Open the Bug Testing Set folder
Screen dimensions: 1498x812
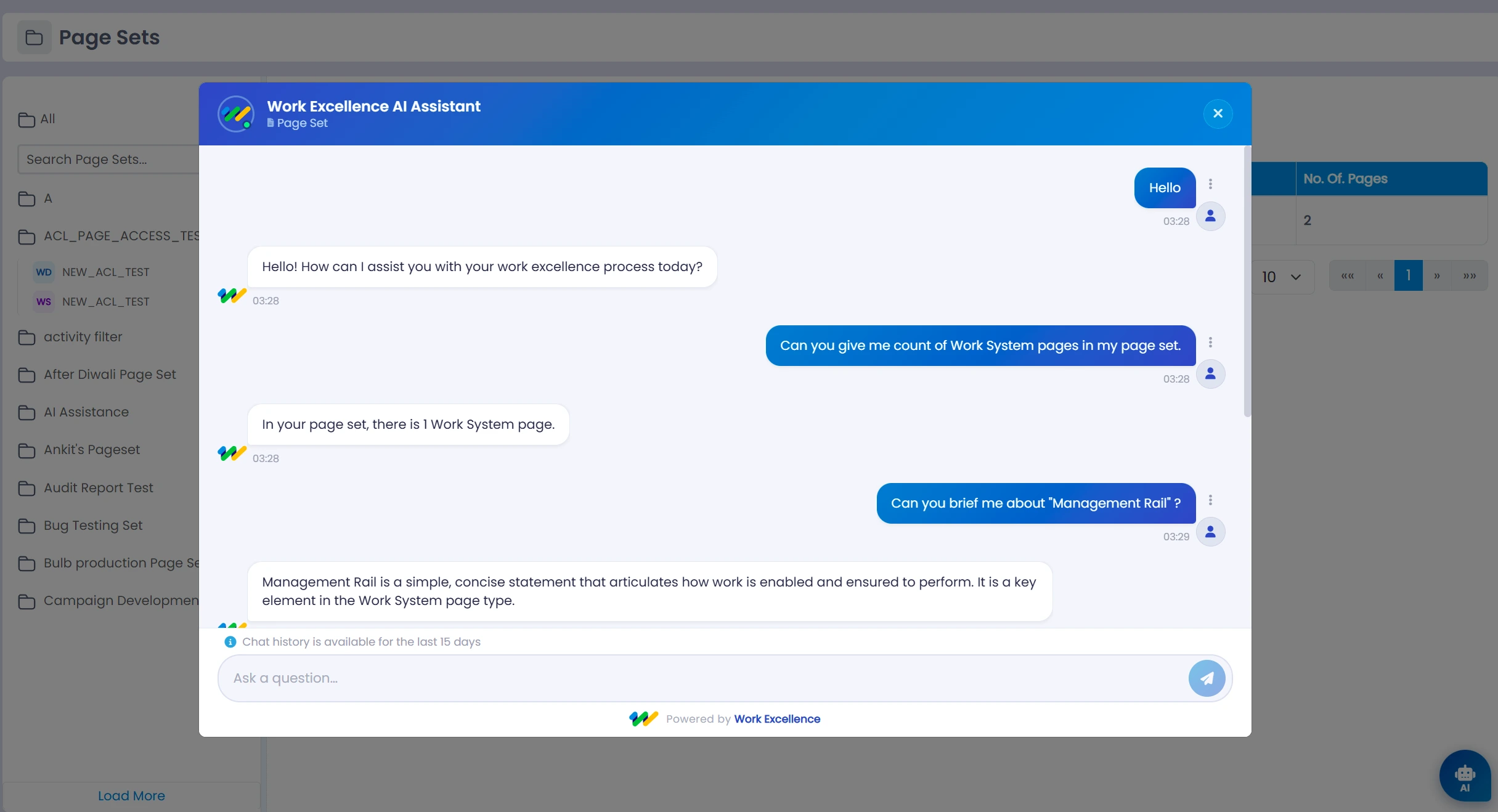pos(92,526)
